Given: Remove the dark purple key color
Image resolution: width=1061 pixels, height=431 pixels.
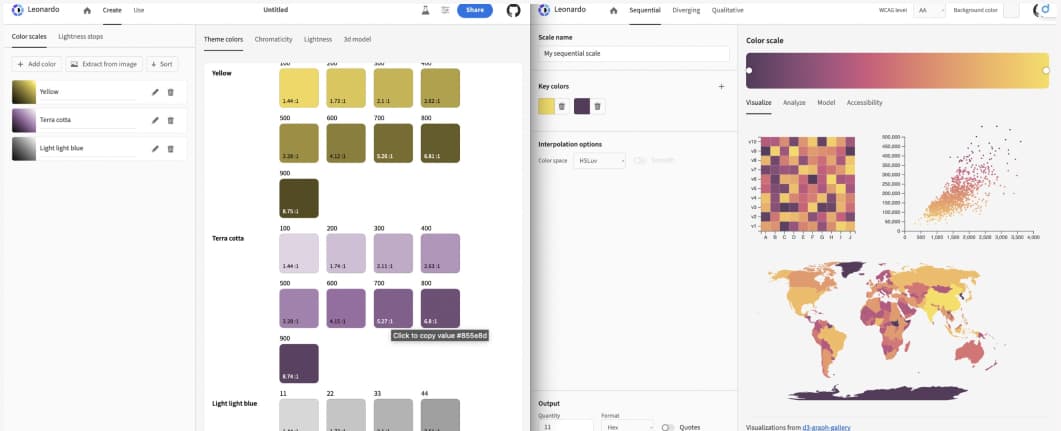Looking at the screenshot, I should (597, 106).
